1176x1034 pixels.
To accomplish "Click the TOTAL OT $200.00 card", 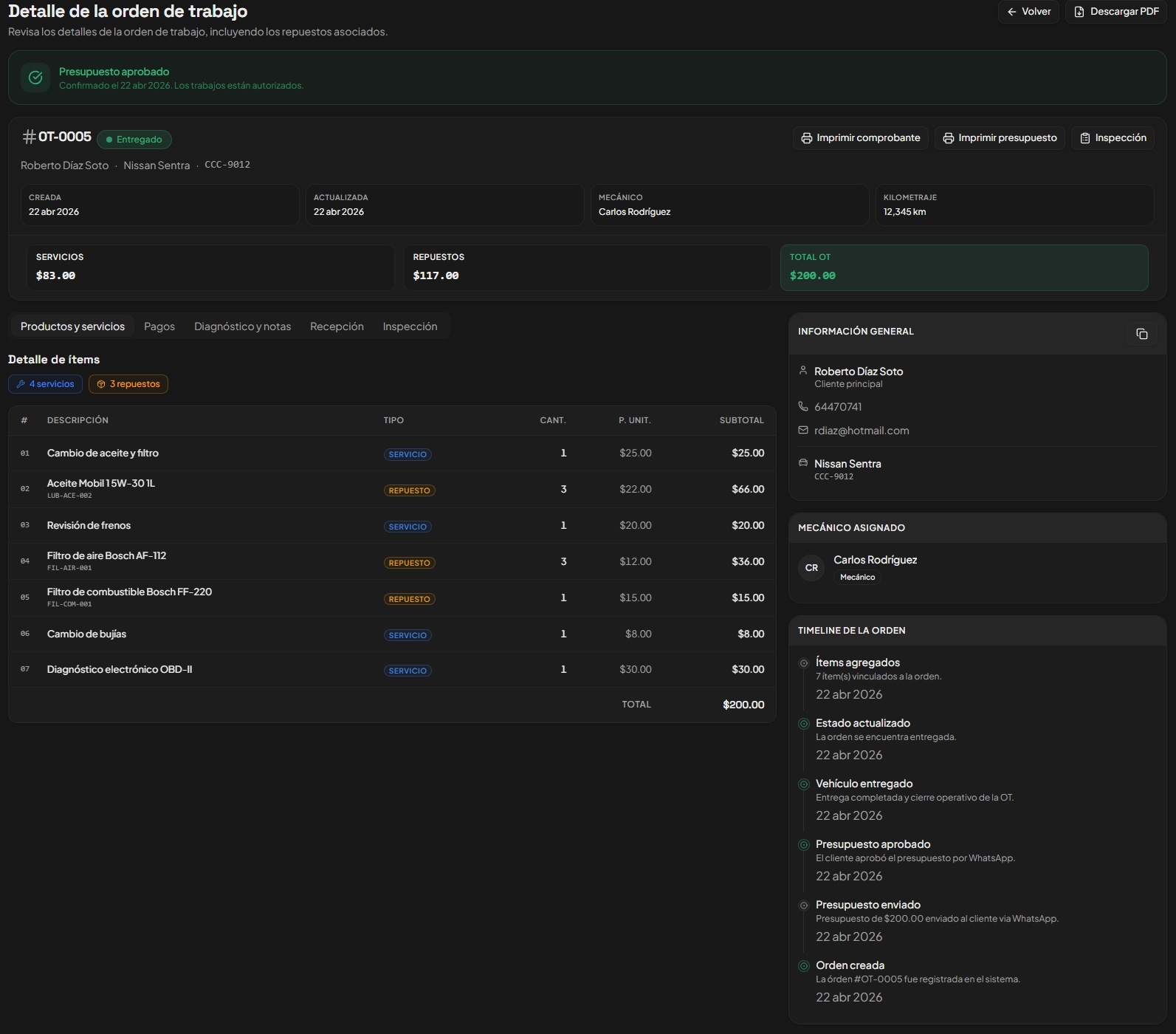I will [x=964, y=267].
